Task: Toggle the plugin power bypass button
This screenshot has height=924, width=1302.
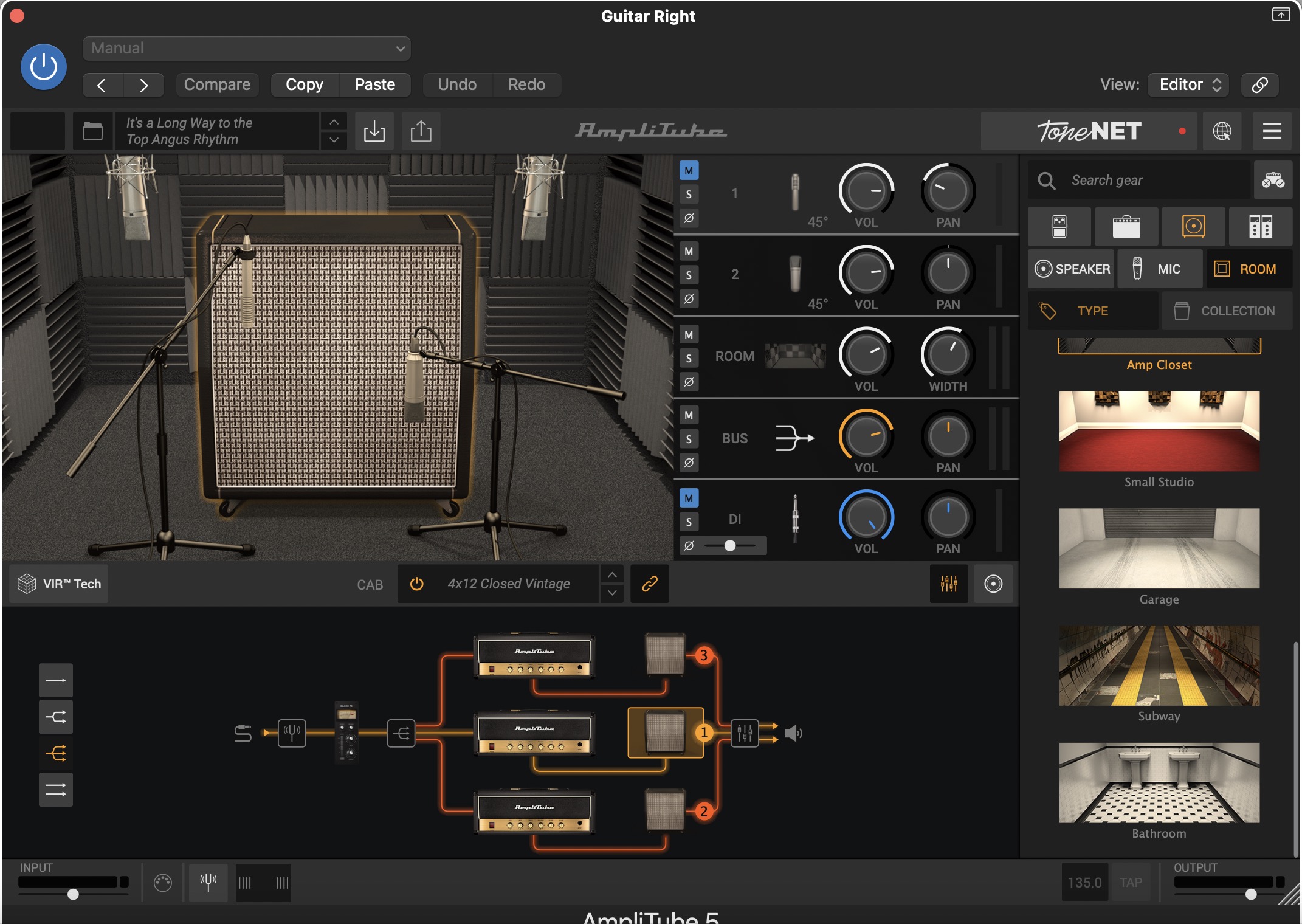Action: 44,67
